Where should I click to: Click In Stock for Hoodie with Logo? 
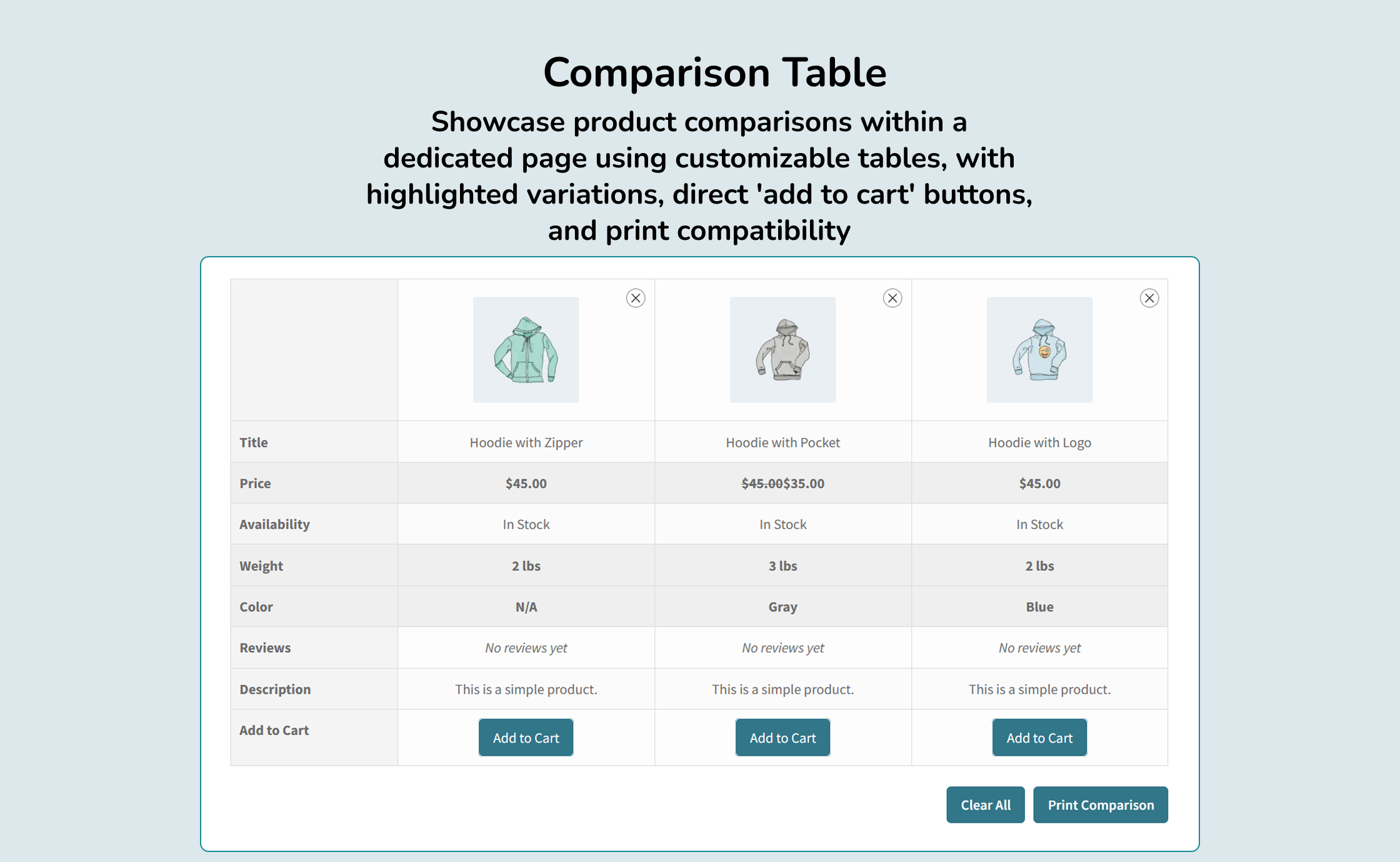tap(1039, 524)
